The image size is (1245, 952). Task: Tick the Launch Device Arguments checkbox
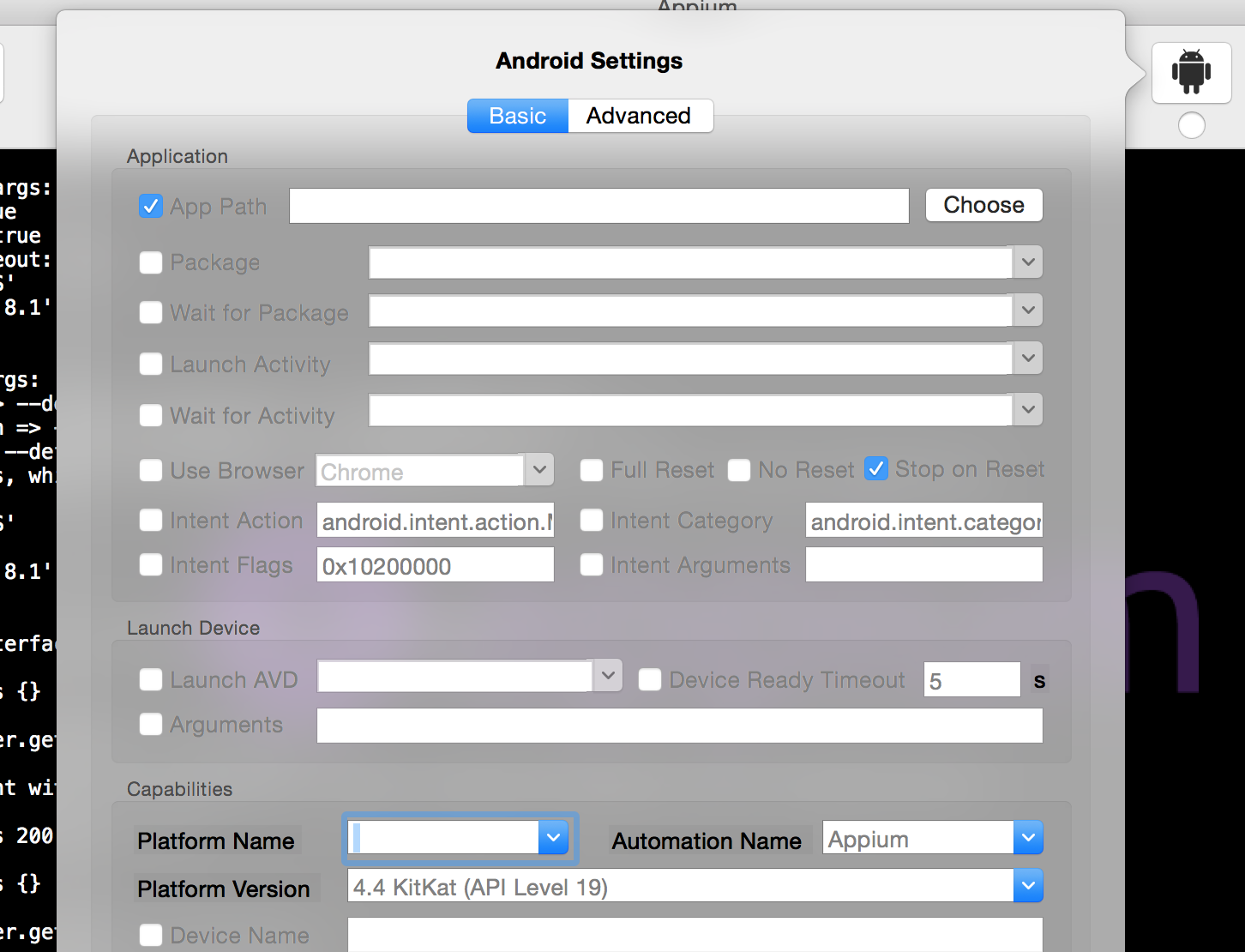pyautogui.click(x=151, y=724)
